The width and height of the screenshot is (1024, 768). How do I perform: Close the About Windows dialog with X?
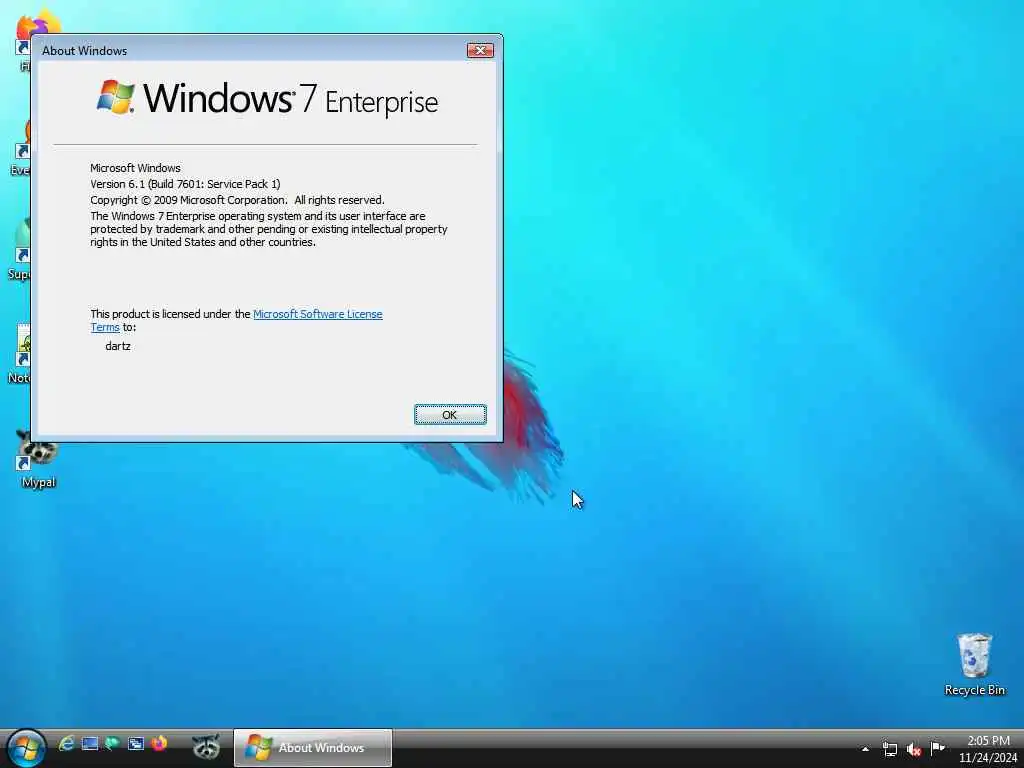coord(480,50)
